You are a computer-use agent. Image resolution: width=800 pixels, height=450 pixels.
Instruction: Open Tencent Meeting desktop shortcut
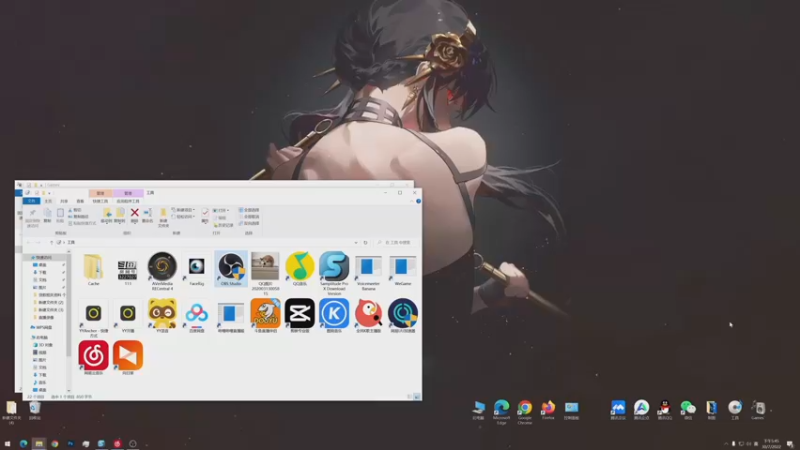click(618, 410)
